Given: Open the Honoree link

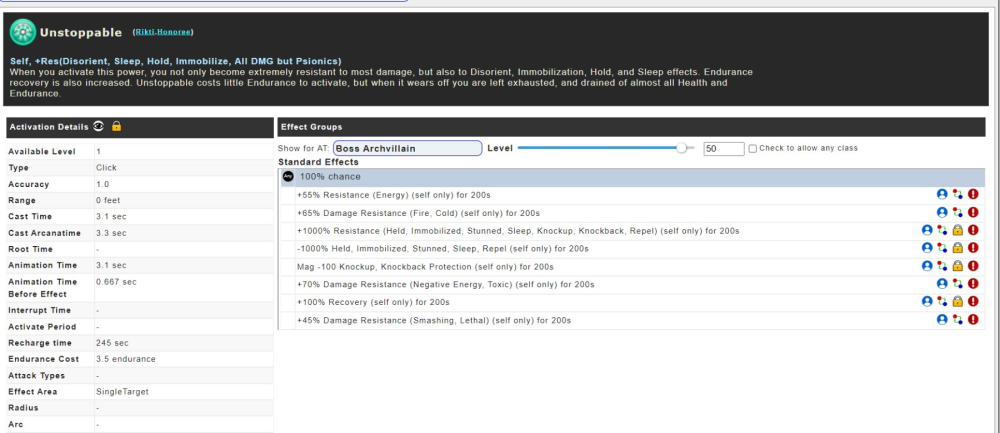Looking at the screenshot, I should pyautogui.click(x=175, y=33).
